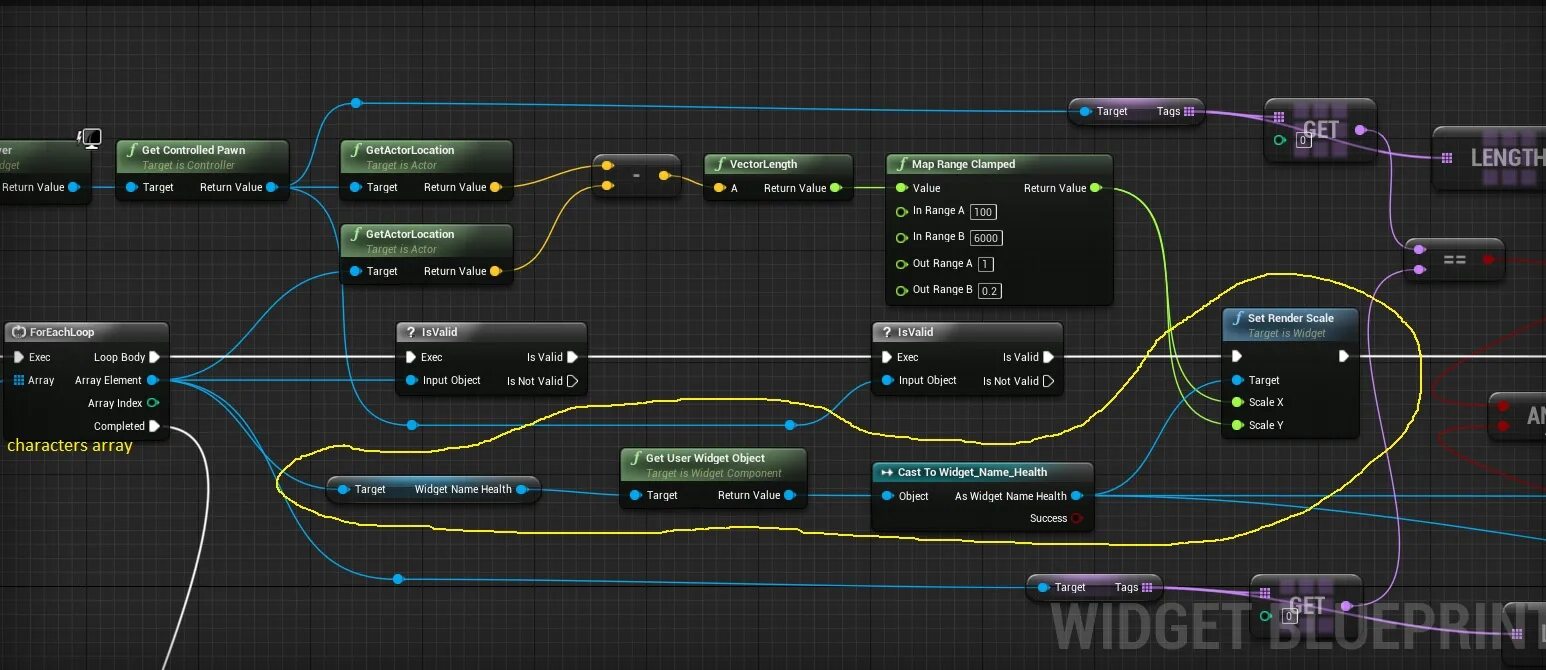Viewport: 1546px width, 670px height.
Task: Click Target pin on Get User Widget Object
Action: 635,495
